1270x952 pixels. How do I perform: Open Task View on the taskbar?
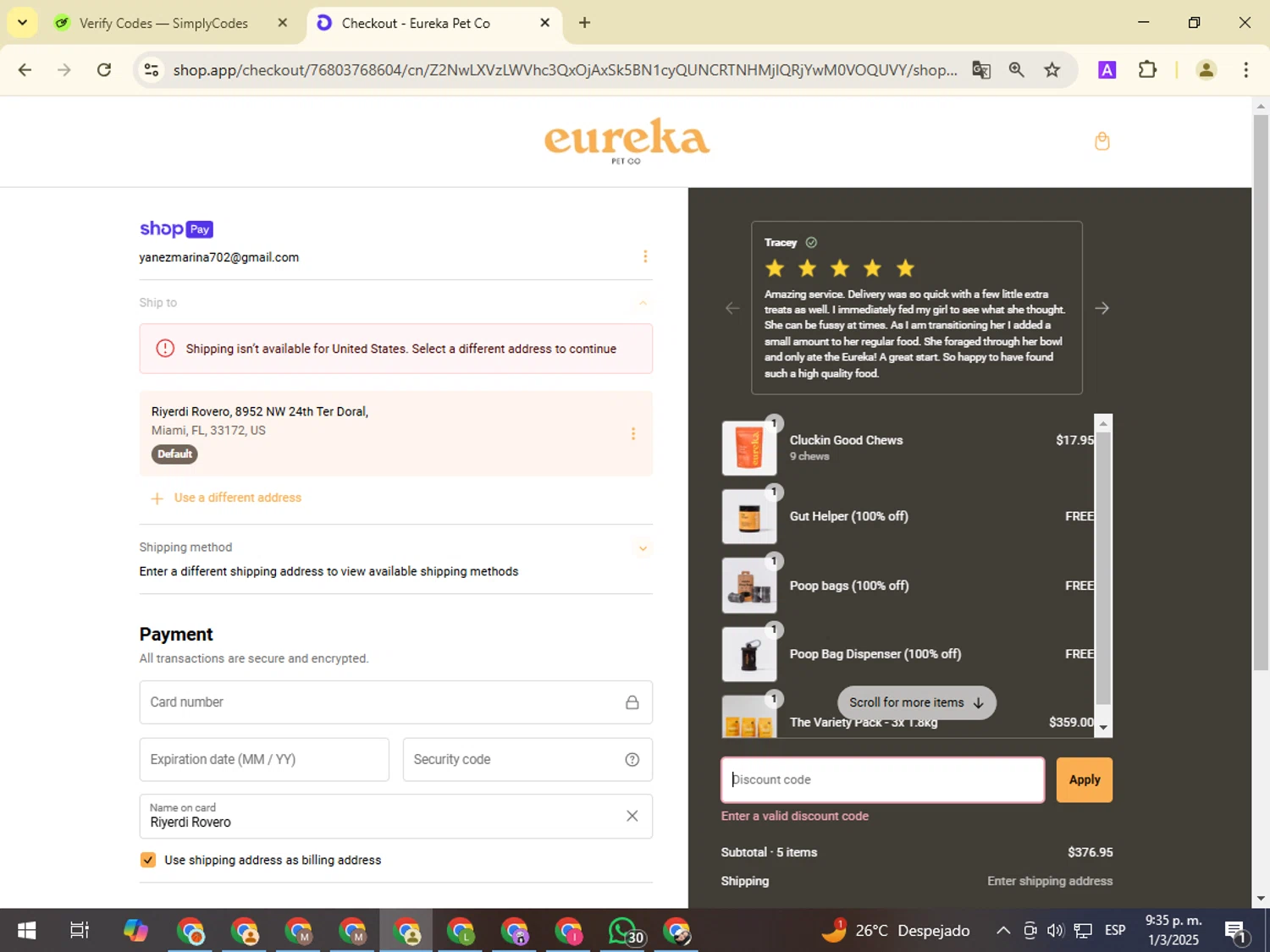coord(80,931)
